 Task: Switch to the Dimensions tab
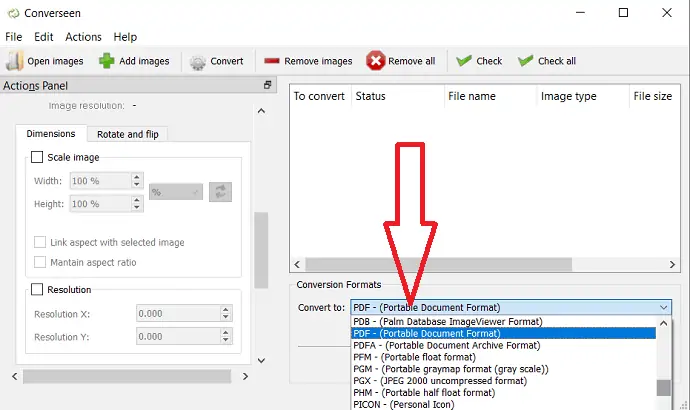coord(51,134)
